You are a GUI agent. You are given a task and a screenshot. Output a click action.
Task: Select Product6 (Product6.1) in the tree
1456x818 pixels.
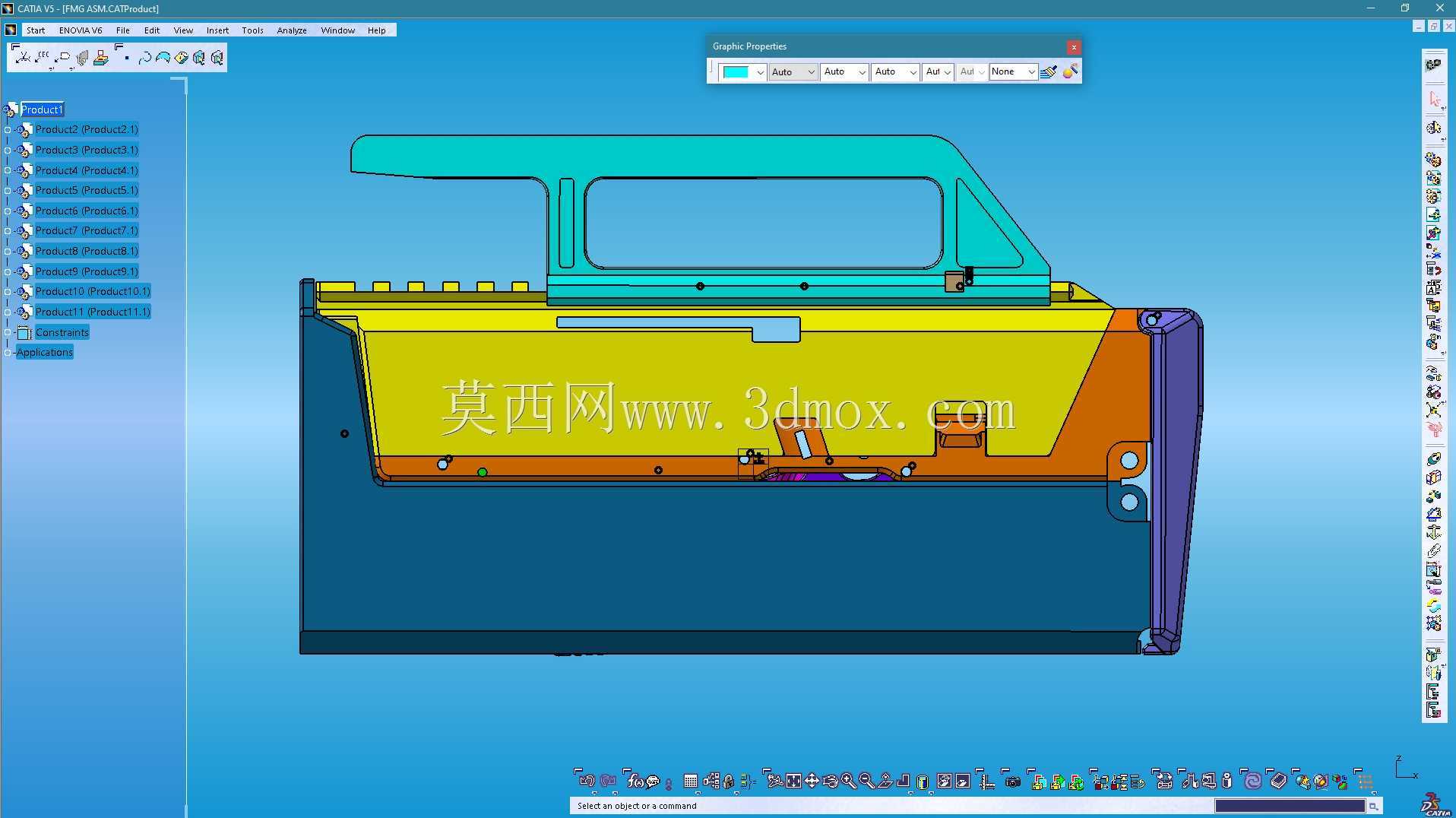point(87,211)
